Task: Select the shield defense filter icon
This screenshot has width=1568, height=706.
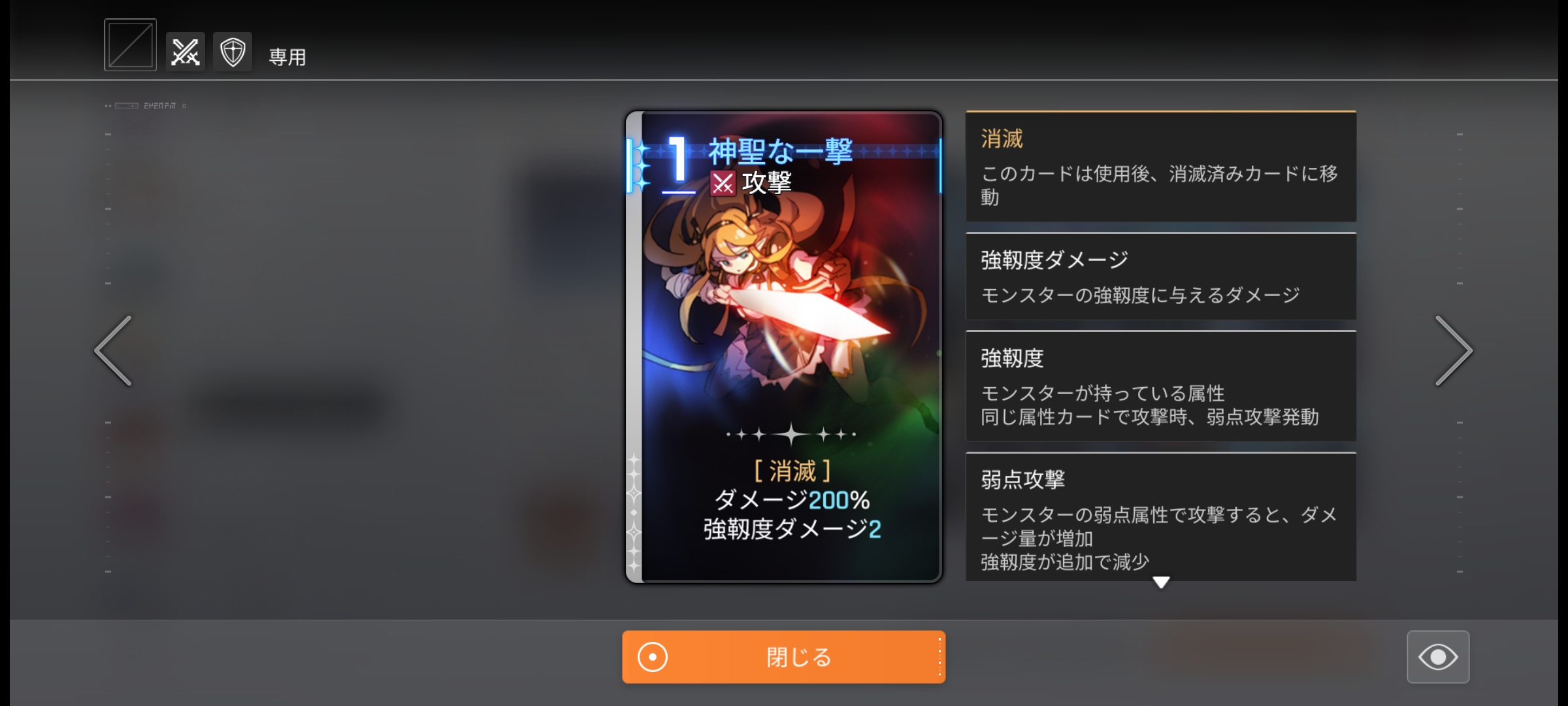Action: [233, 52]
